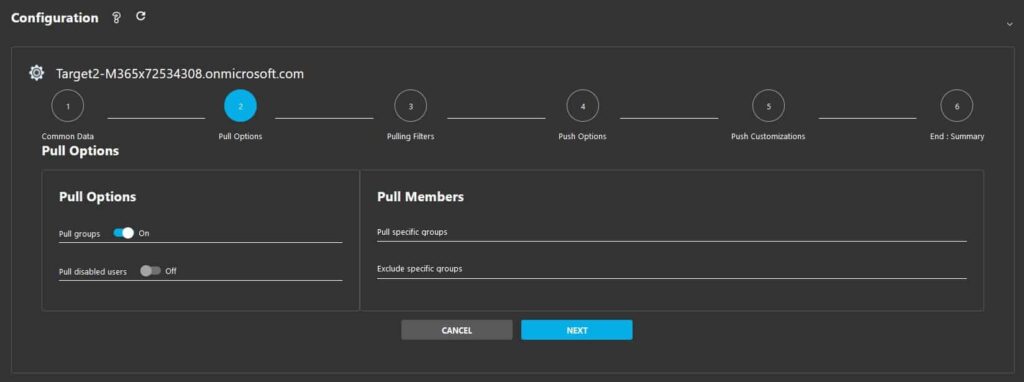This screenshot has height=382, width=1024.
Task: Click the Common Data step label
Action: [68, 136]
